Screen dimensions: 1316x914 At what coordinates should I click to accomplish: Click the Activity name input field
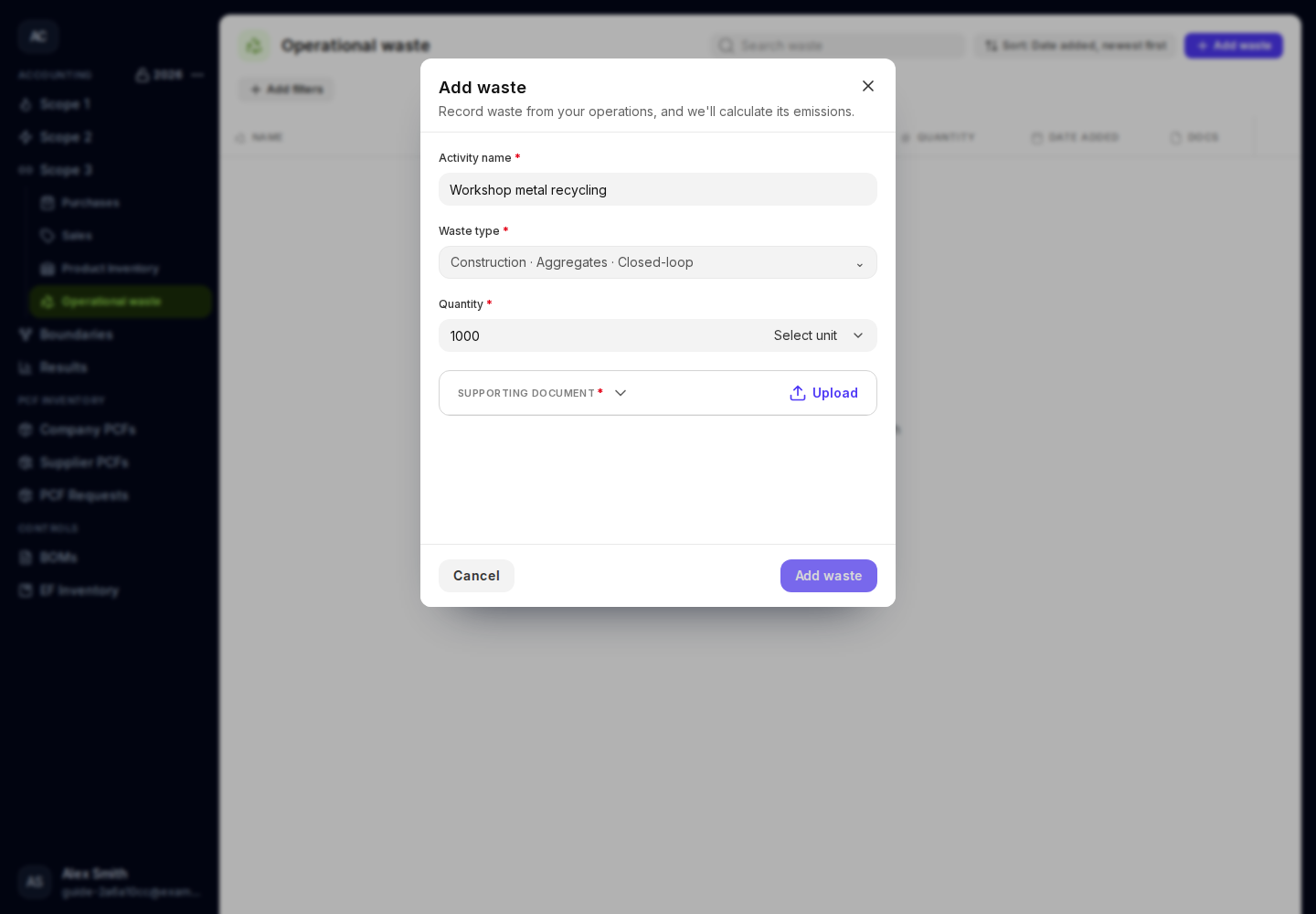[658, 189]
